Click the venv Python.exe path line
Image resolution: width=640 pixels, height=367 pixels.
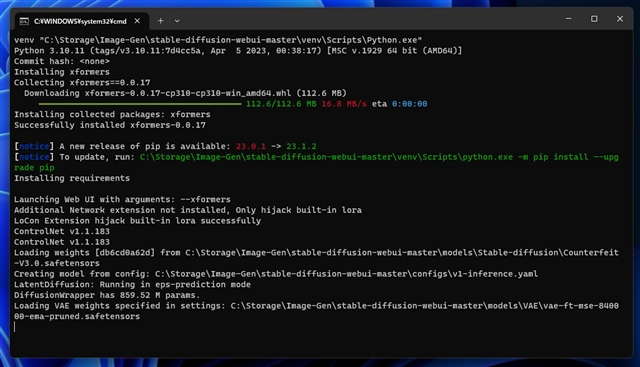click(218, 40)
